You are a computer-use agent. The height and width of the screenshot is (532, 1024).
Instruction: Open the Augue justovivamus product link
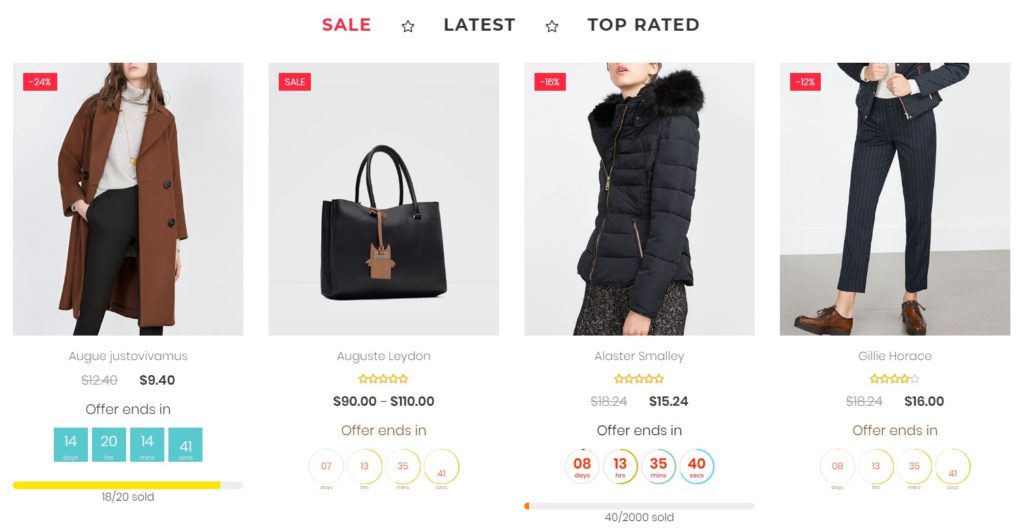tap(128, 356)
